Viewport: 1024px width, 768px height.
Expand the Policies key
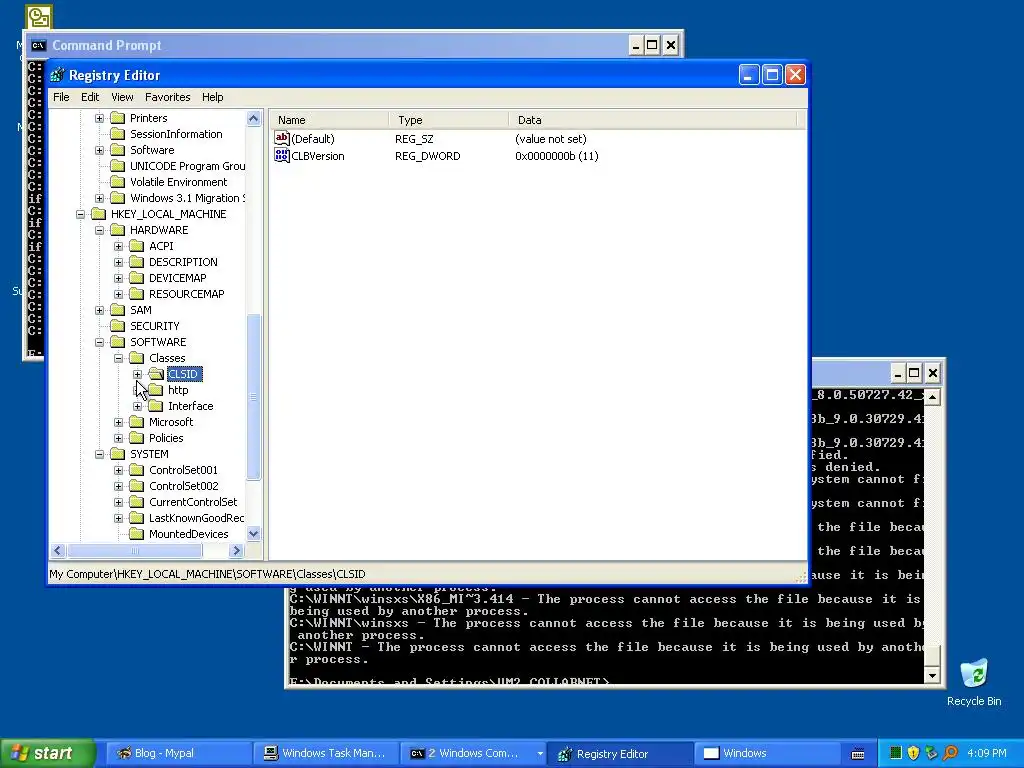[x=118, y=438]
